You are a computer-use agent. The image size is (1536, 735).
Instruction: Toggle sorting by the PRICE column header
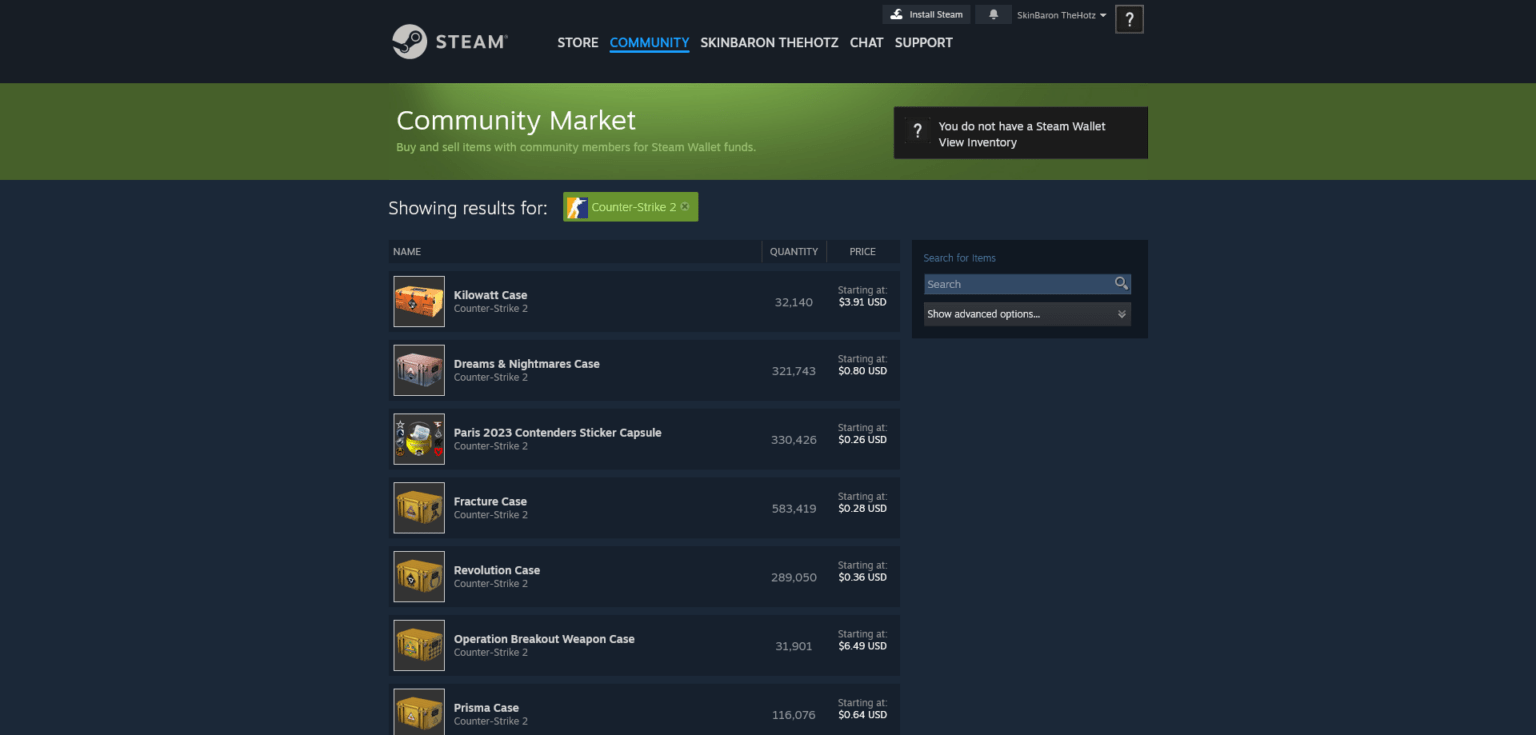coord(861,251)
